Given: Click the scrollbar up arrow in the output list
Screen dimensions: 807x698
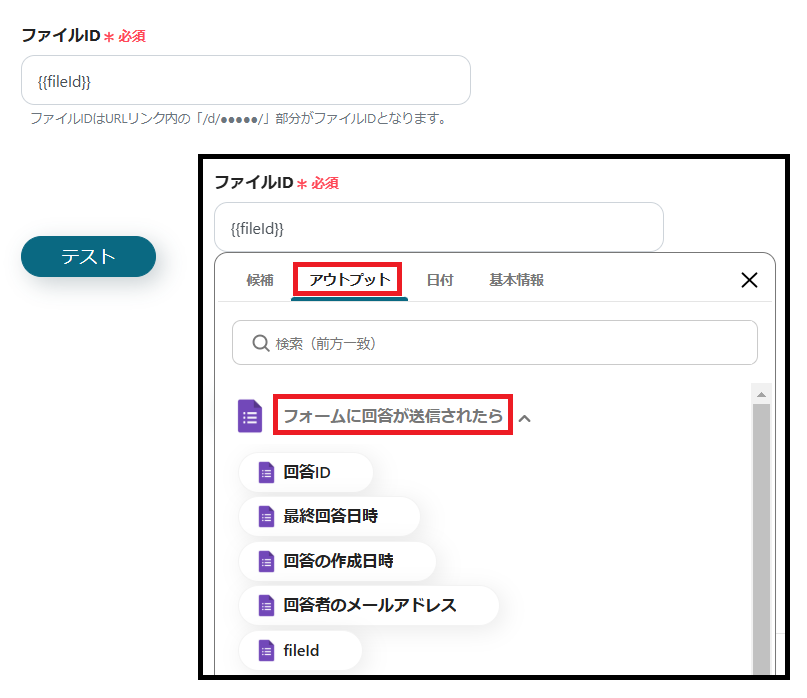Looking at the screenshot, I should pyautogui.click(x=761, y=394).
